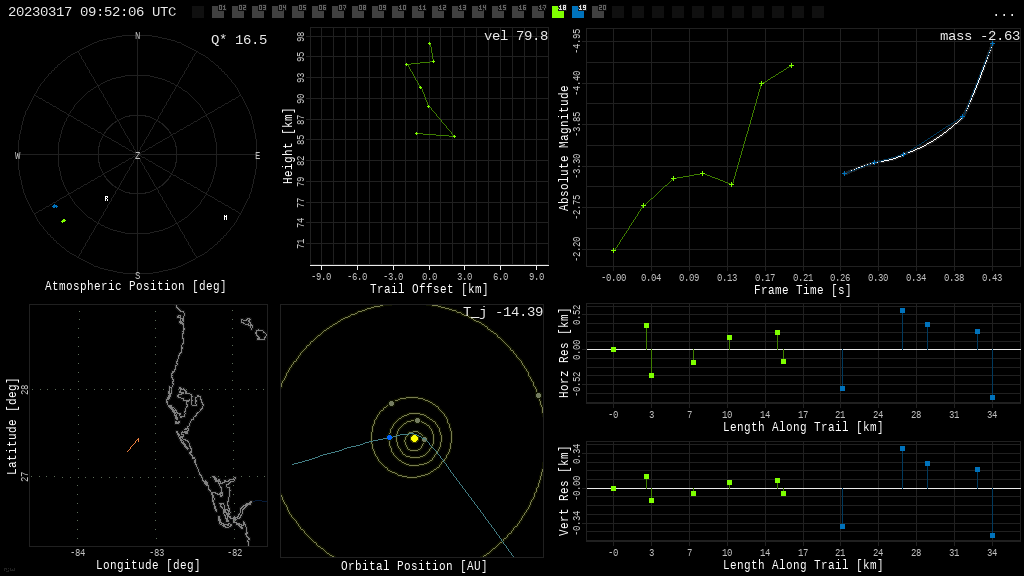The image size is (1024, 576).
Task: Click the blue highlighted station 19 indicator
Action: pyautogui.click(x=579, y=11)
